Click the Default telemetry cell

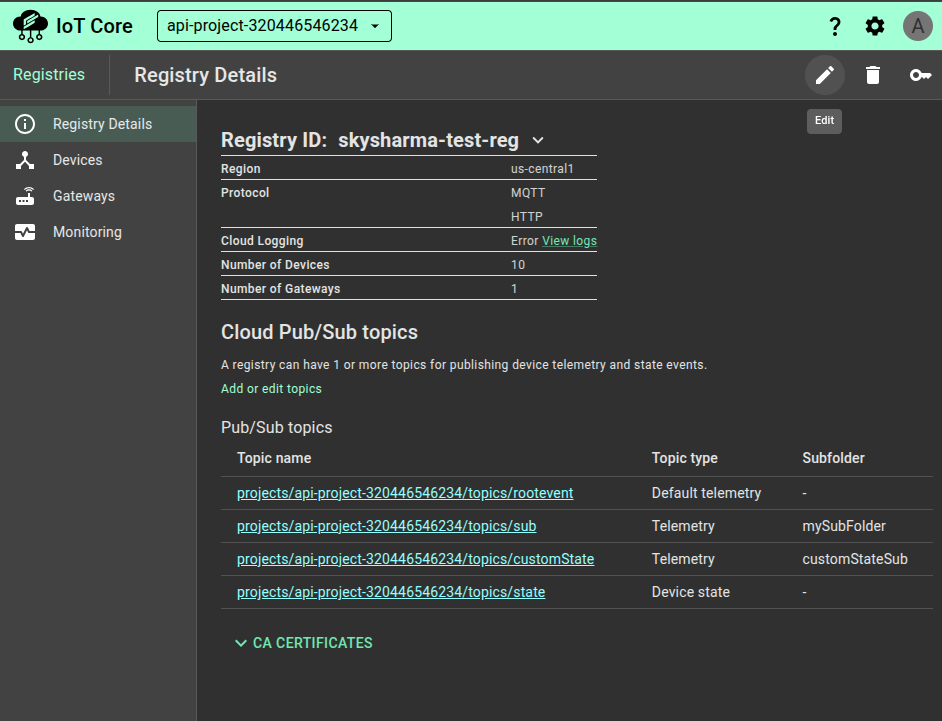click(x=706, y=493)
